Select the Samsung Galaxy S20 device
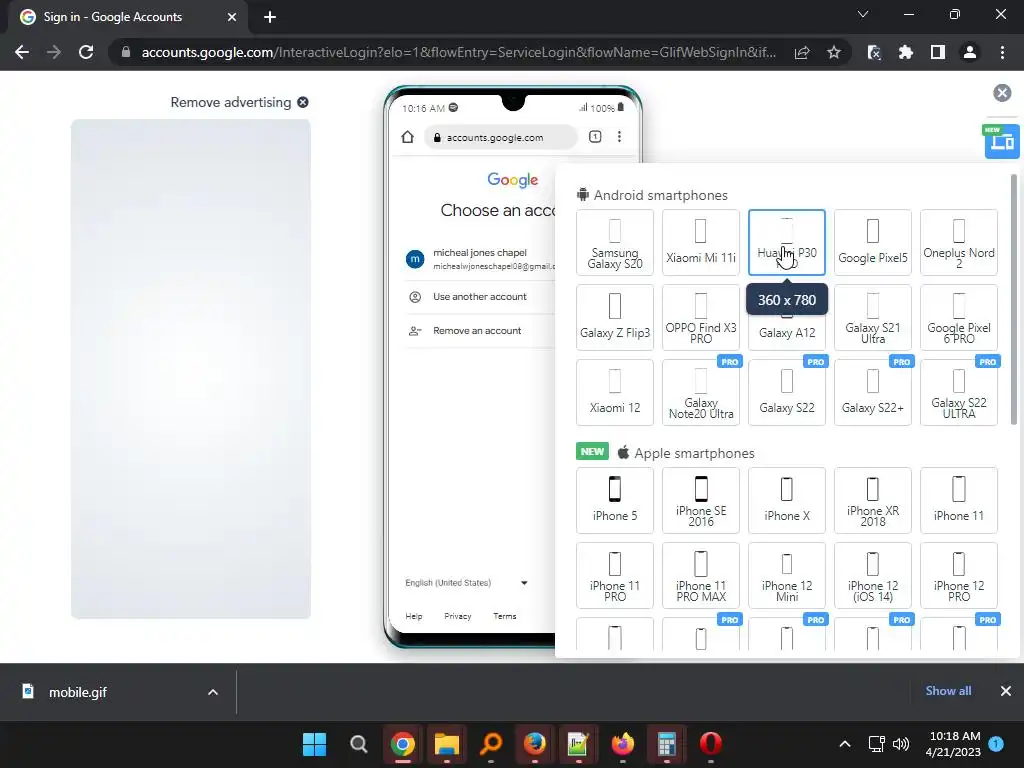The width and height of the screenshot is (1024, 768). [615, 242]
